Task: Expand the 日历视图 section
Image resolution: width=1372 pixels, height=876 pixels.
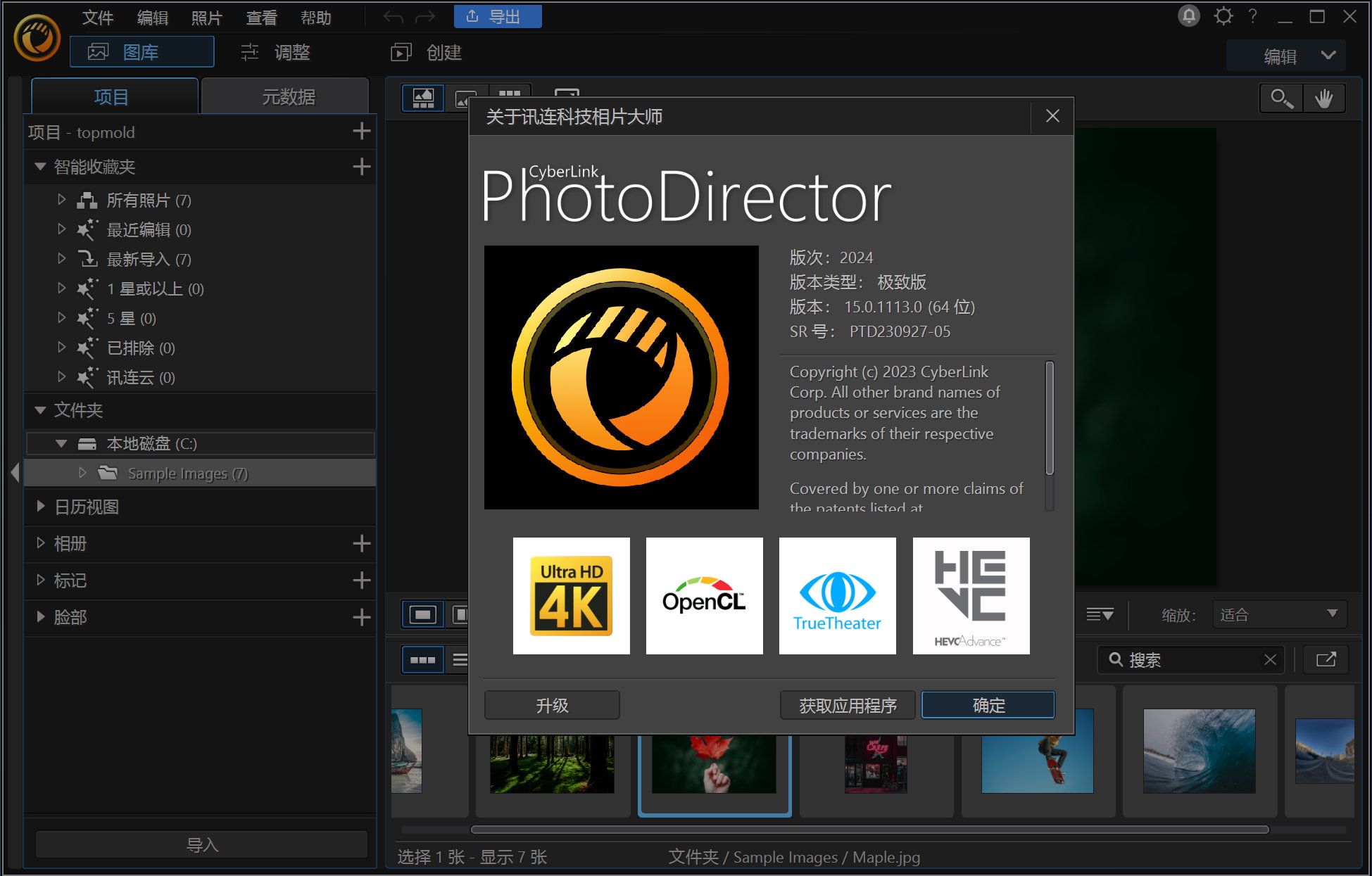Action: [x=40, y=507]
